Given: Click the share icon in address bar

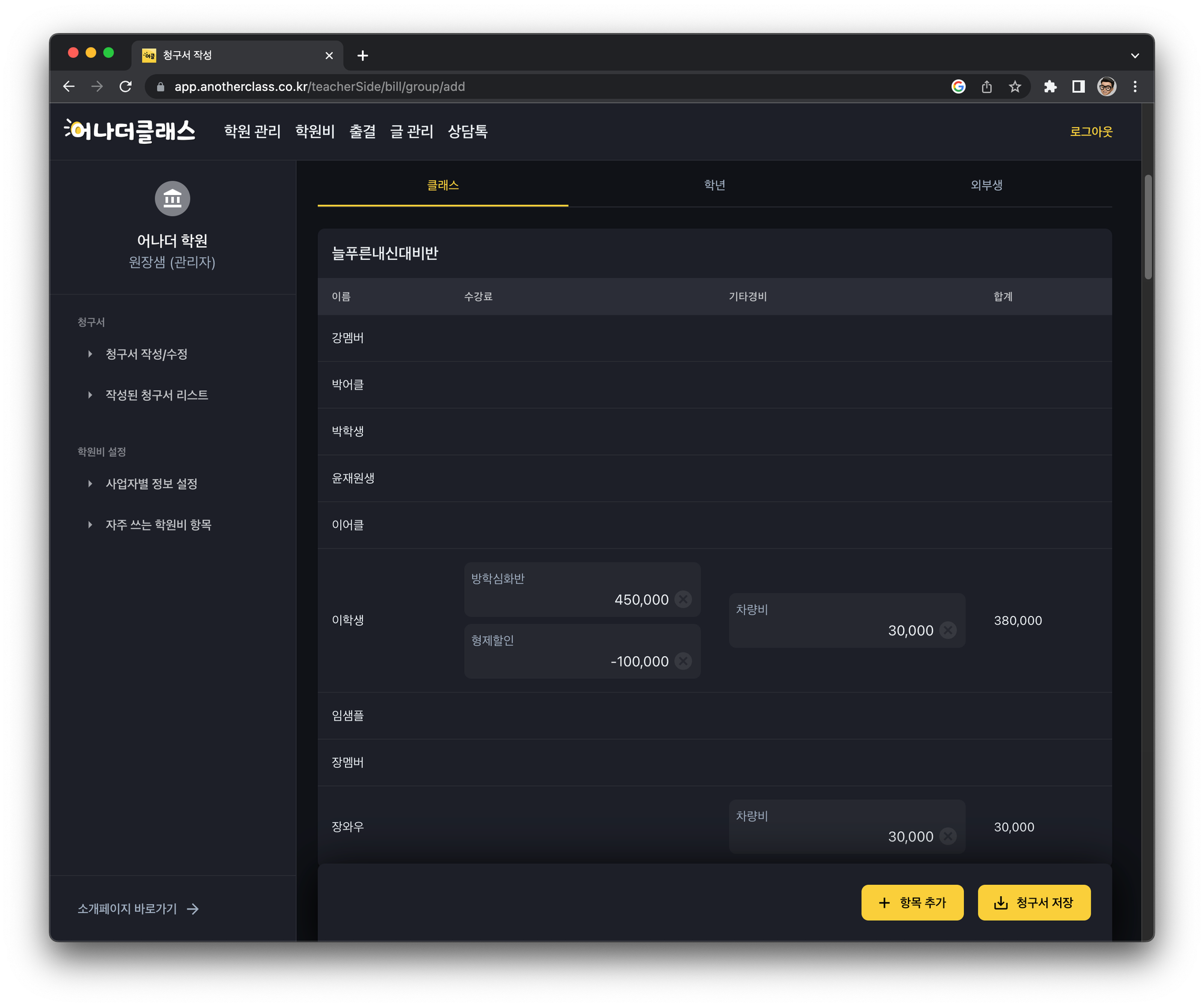Looking at the screenshot, I should [987, 87].
